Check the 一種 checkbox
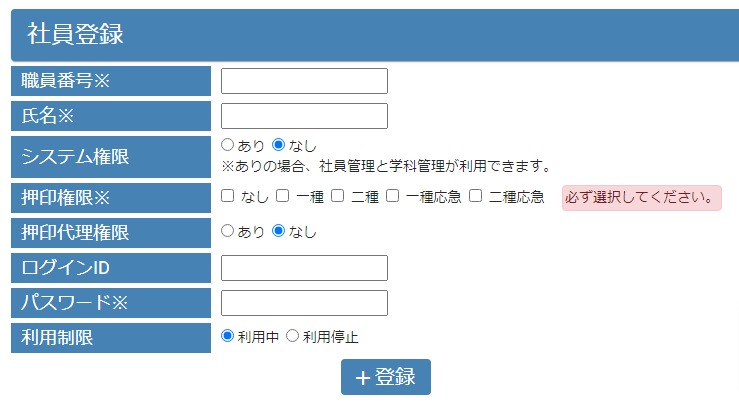 pos(283,196)
